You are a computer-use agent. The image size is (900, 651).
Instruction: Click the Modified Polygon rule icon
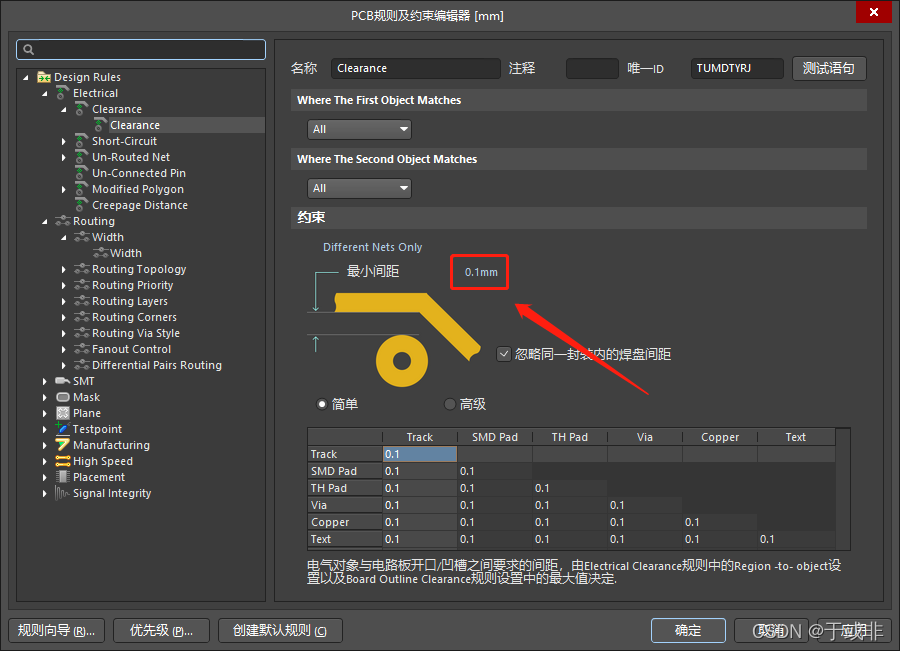coord(82,189)
